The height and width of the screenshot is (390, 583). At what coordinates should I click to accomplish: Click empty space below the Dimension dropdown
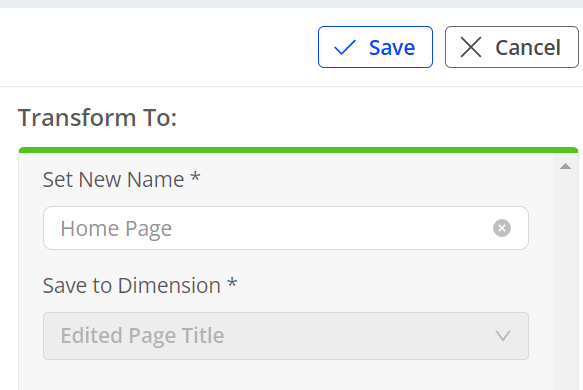pos(286,376)
